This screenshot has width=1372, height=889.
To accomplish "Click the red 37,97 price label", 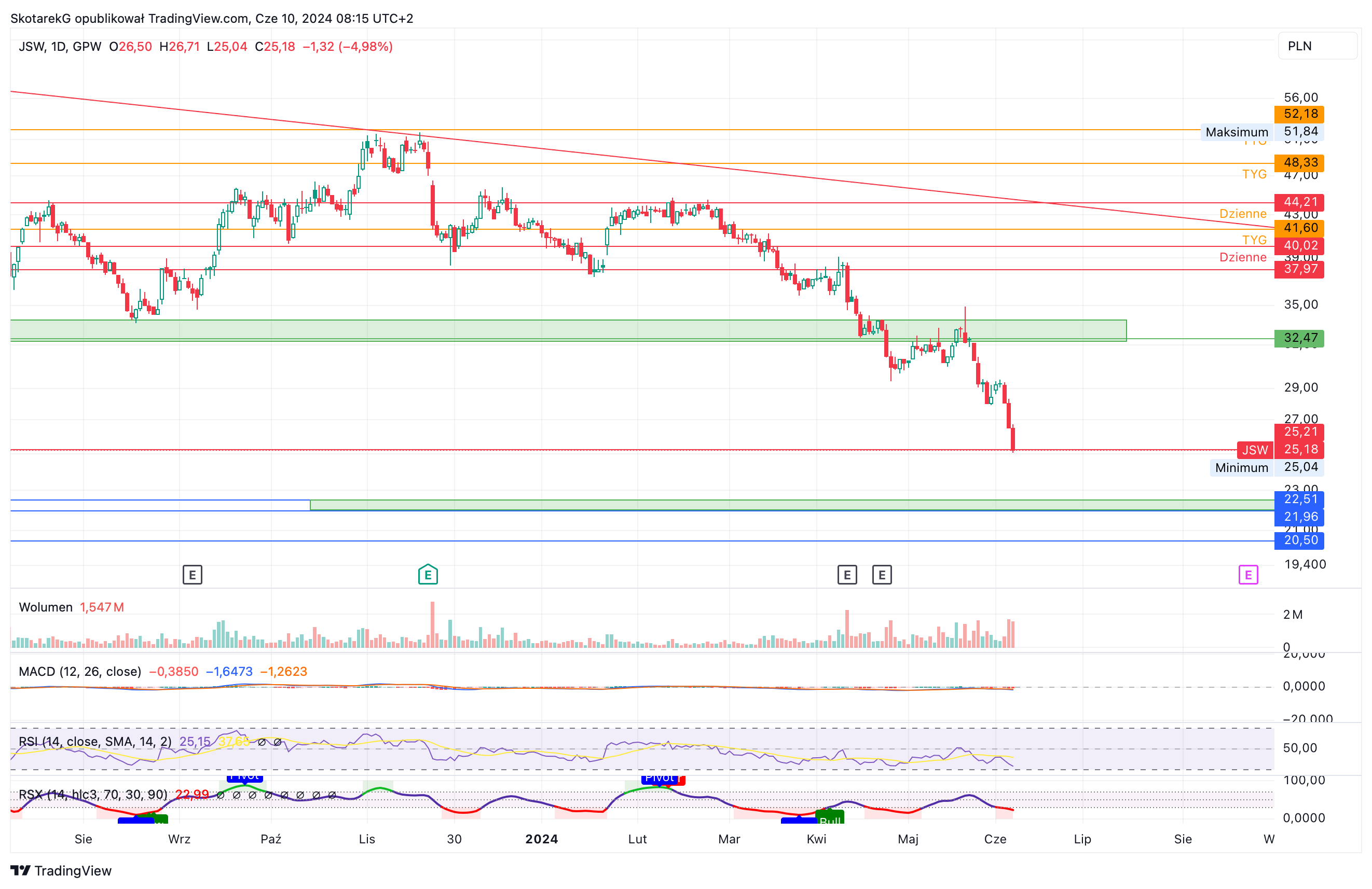I will [x=1299, y=269].
